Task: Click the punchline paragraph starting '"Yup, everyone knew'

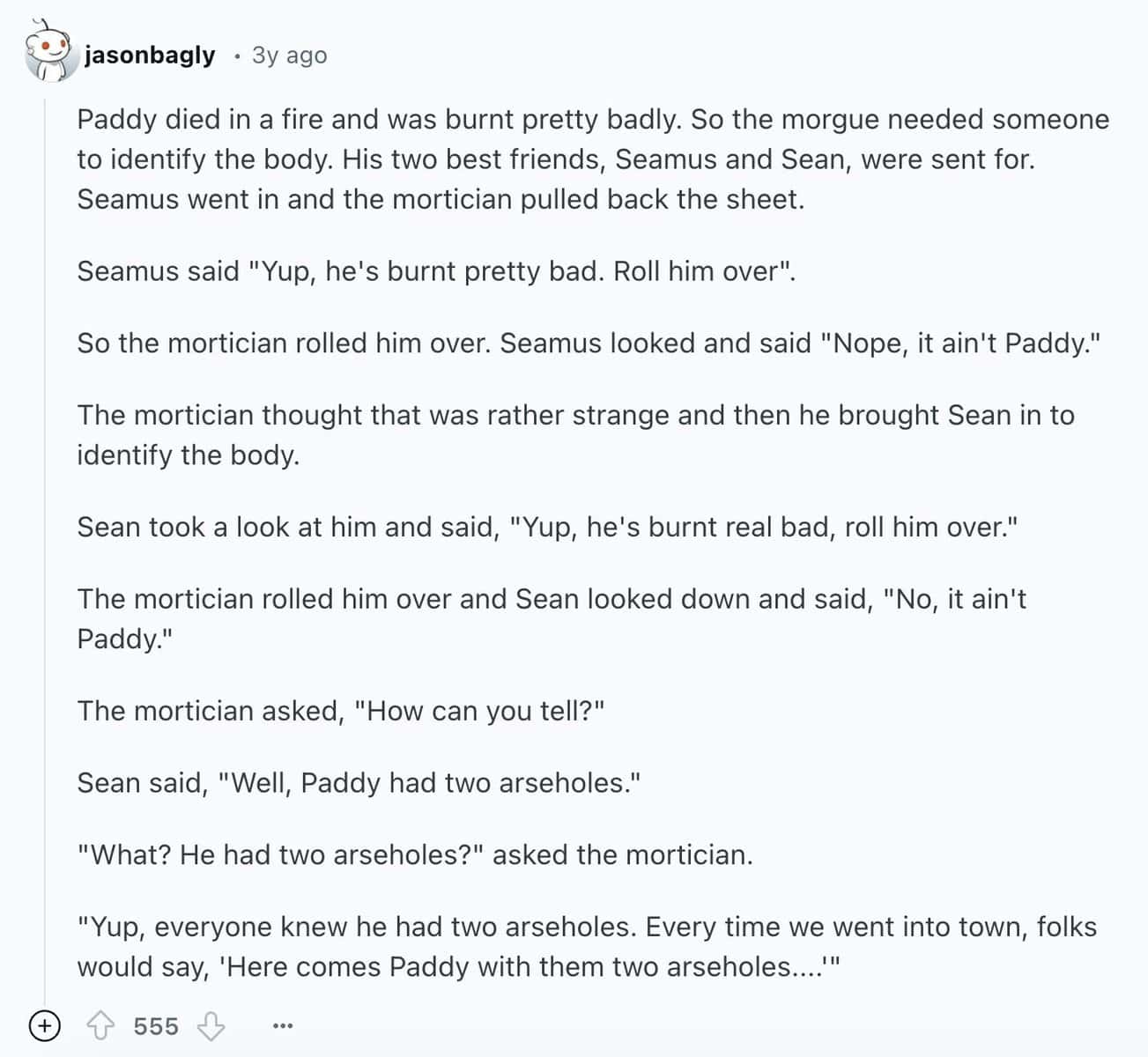Action: 586,928
